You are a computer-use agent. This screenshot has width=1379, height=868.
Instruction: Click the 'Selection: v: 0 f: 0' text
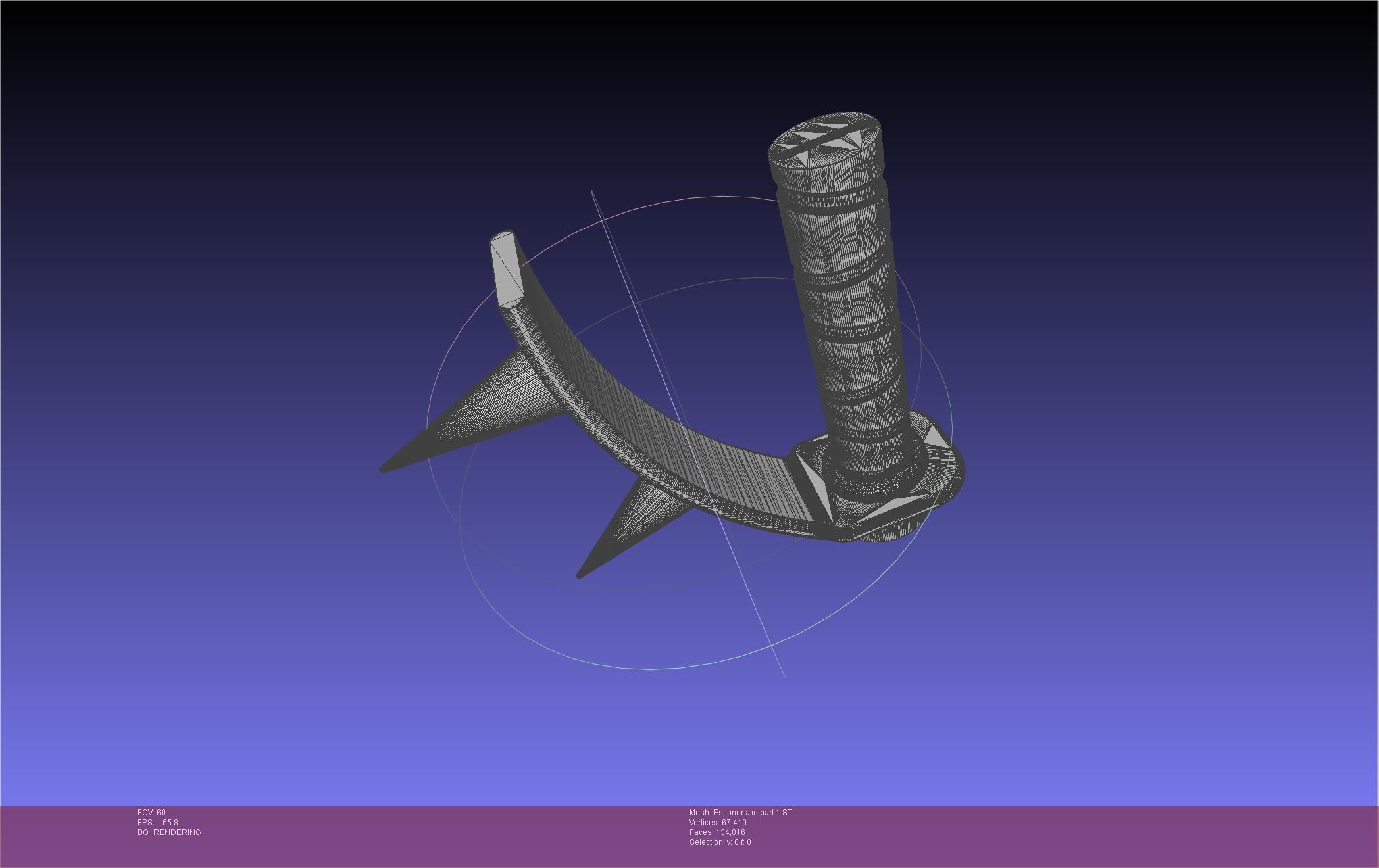tap(720, 842)
